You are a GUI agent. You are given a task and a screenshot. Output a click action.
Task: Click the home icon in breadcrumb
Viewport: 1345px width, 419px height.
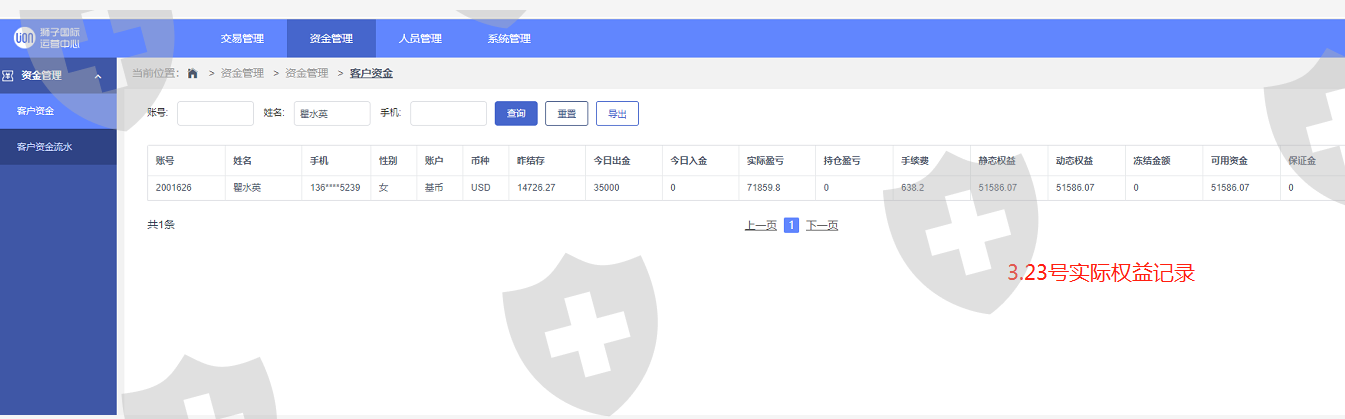tap(193, 73)
